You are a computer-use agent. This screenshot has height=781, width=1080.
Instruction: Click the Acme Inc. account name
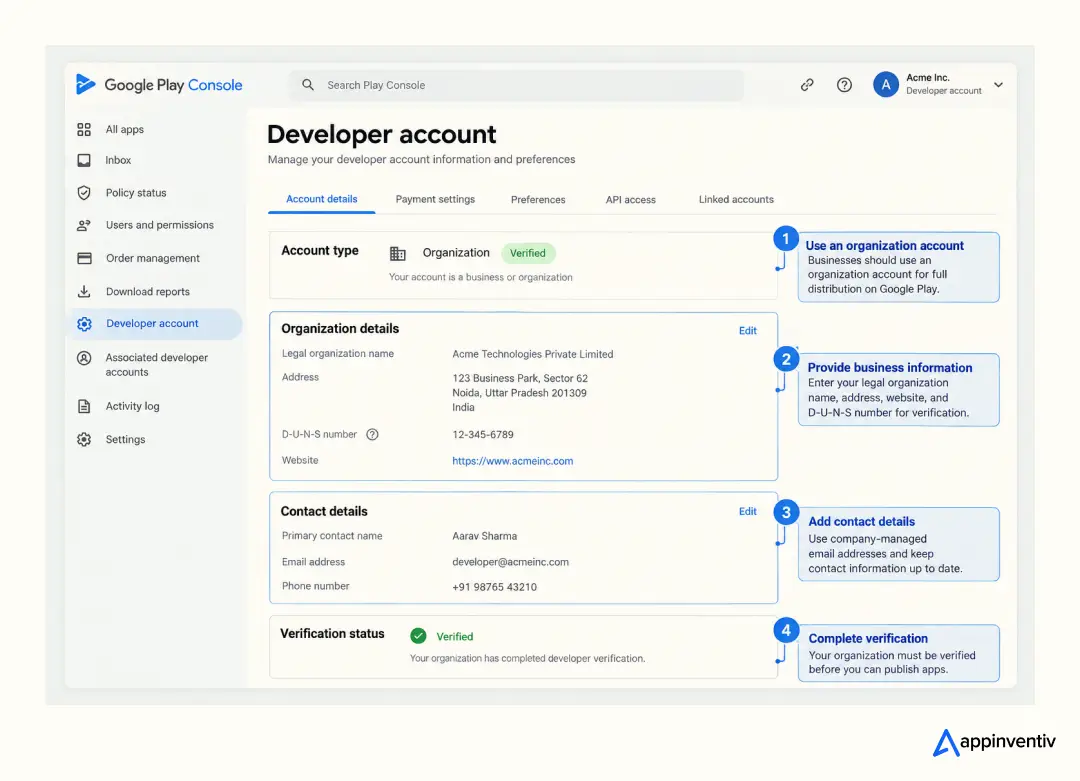click(x=927, y=78)
